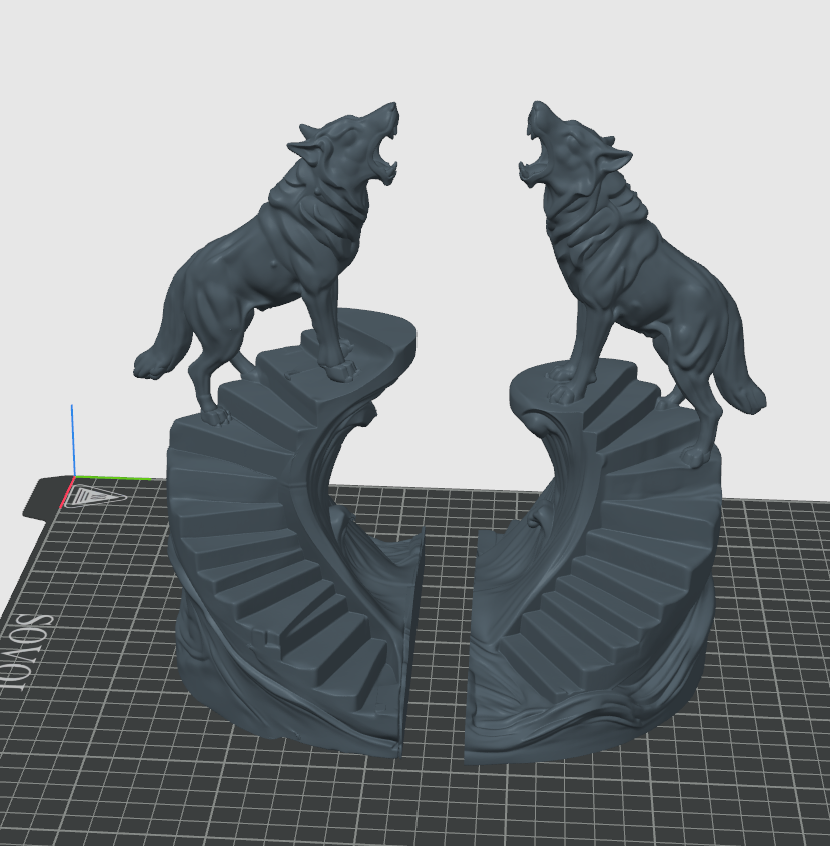
Task: Click the green axis line at origin
Action: (x=112, y=477)
